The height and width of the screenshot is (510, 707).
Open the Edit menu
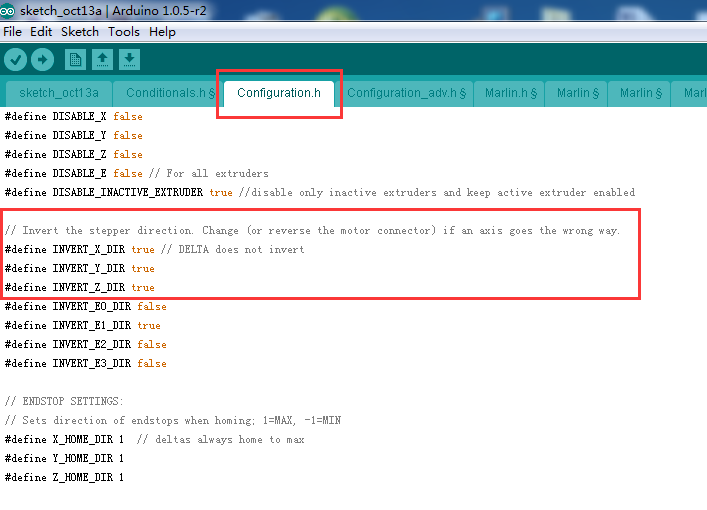click(41, 32)
